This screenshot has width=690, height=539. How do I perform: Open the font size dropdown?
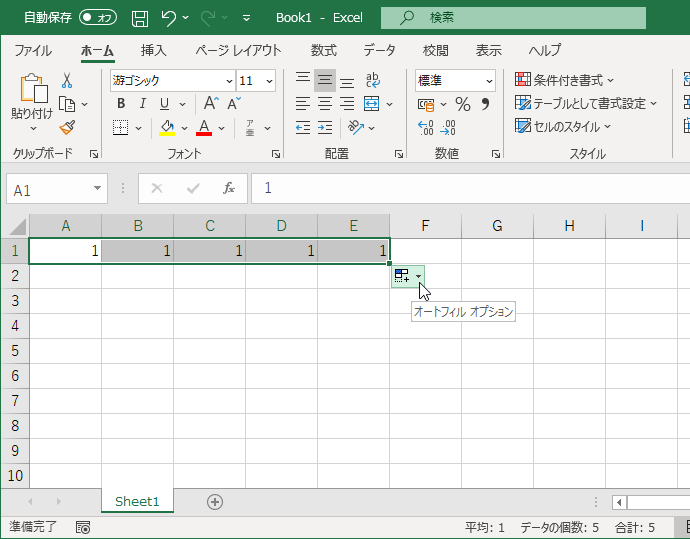pos(269,81)
